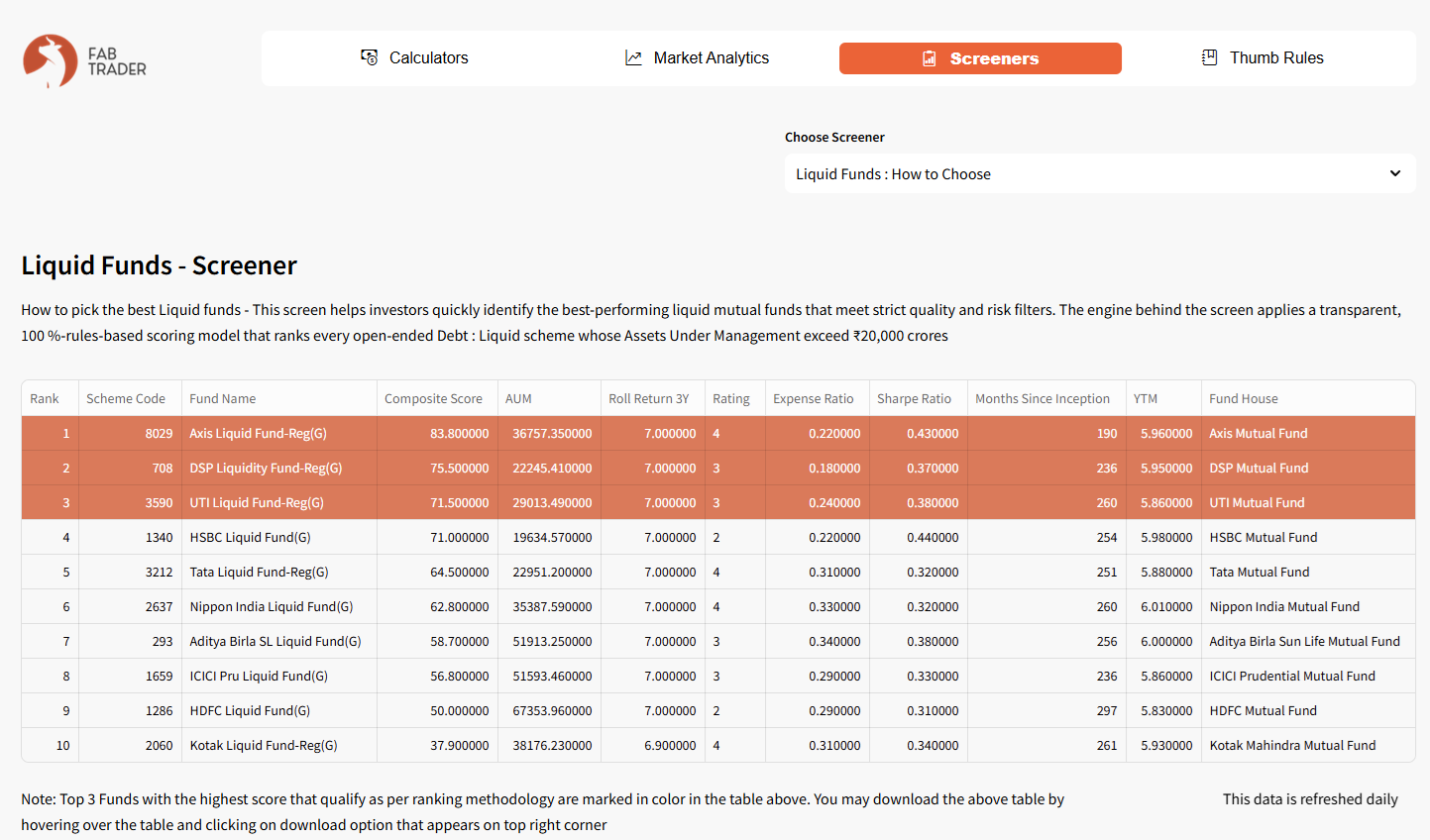The height and width of the screenshot is (840, 1430).
Task: Go to the Thumb Rules tab
Action: coord(1263,57)
